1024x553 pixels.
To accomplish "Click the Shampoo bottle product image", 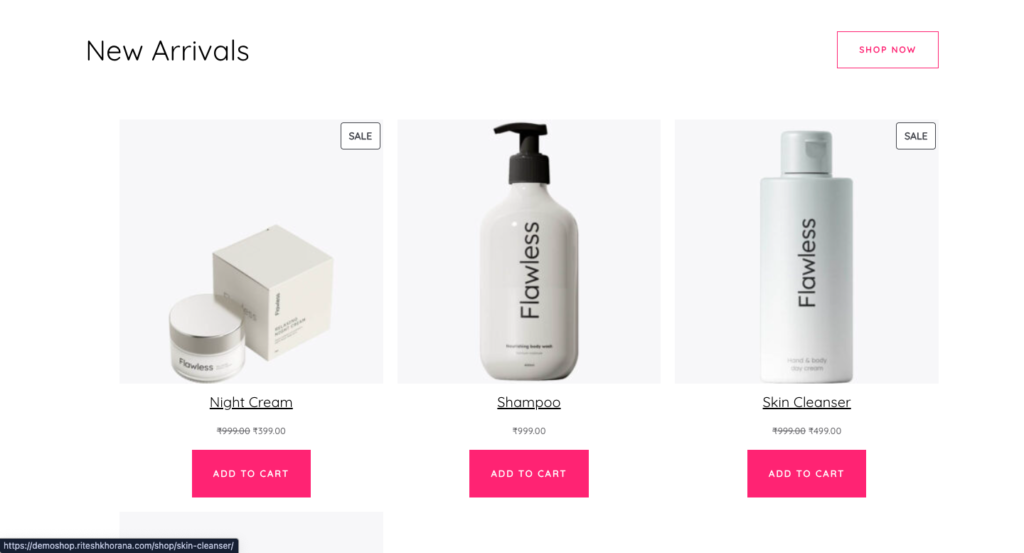I will click(x=528, y=251).
